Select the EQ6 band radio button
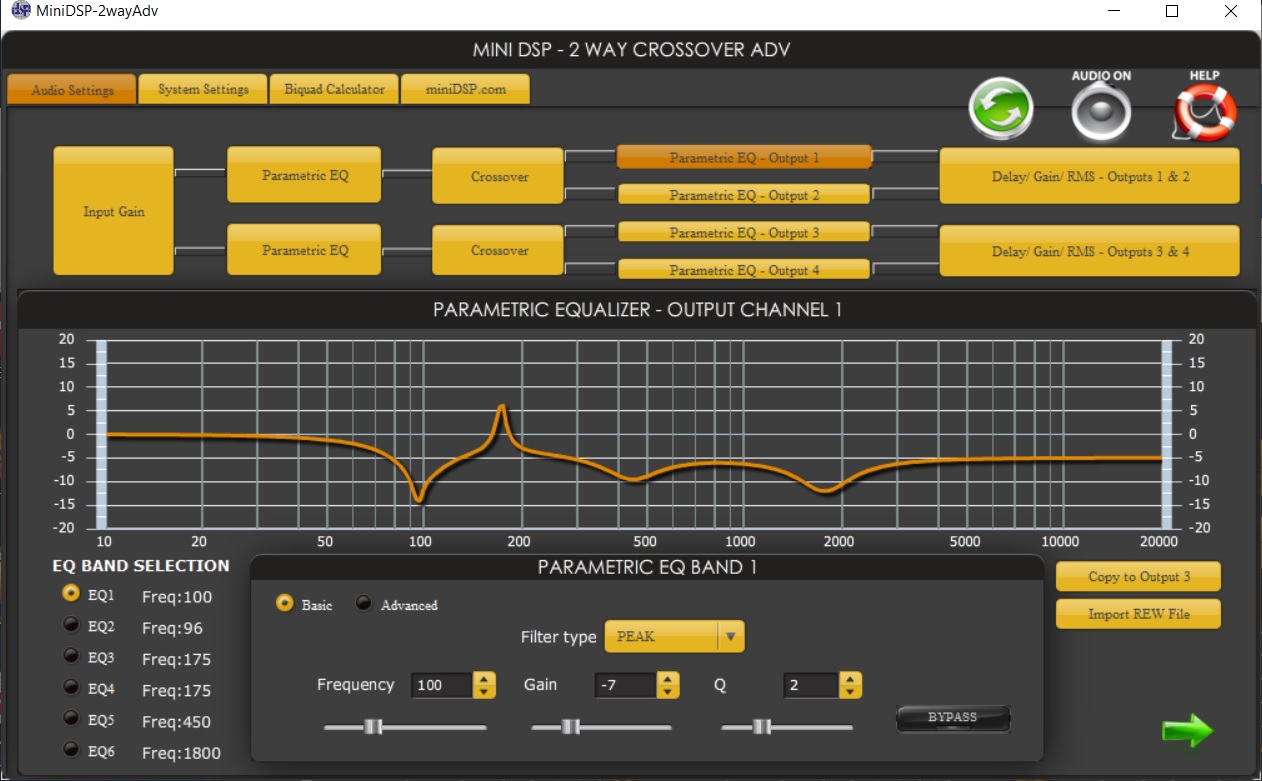The width and height of the screenshot is (1262, 781). (71, 749)
